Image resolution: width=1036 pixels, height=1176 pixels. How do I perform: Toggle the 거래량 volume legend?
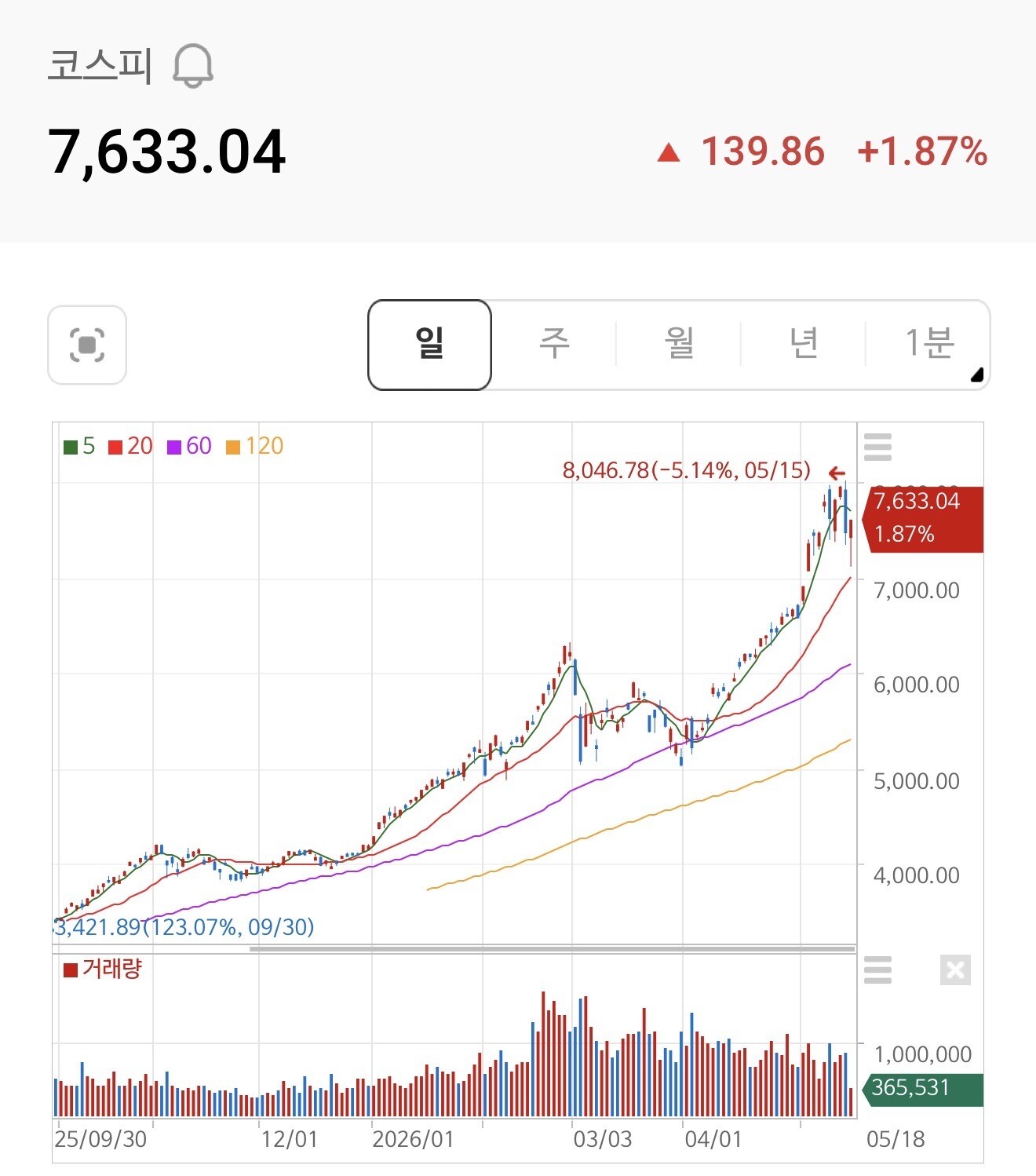click(x=102, y=969)
